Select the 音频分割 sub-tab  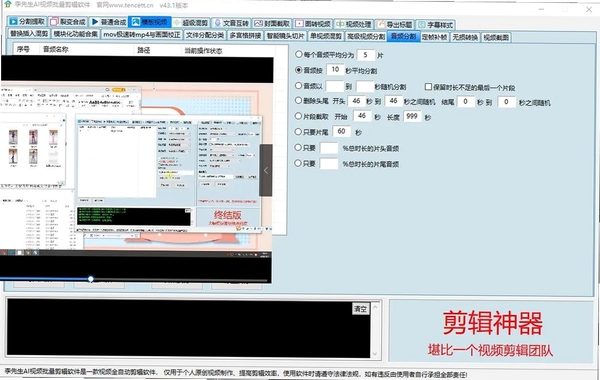tap(403, 36)
